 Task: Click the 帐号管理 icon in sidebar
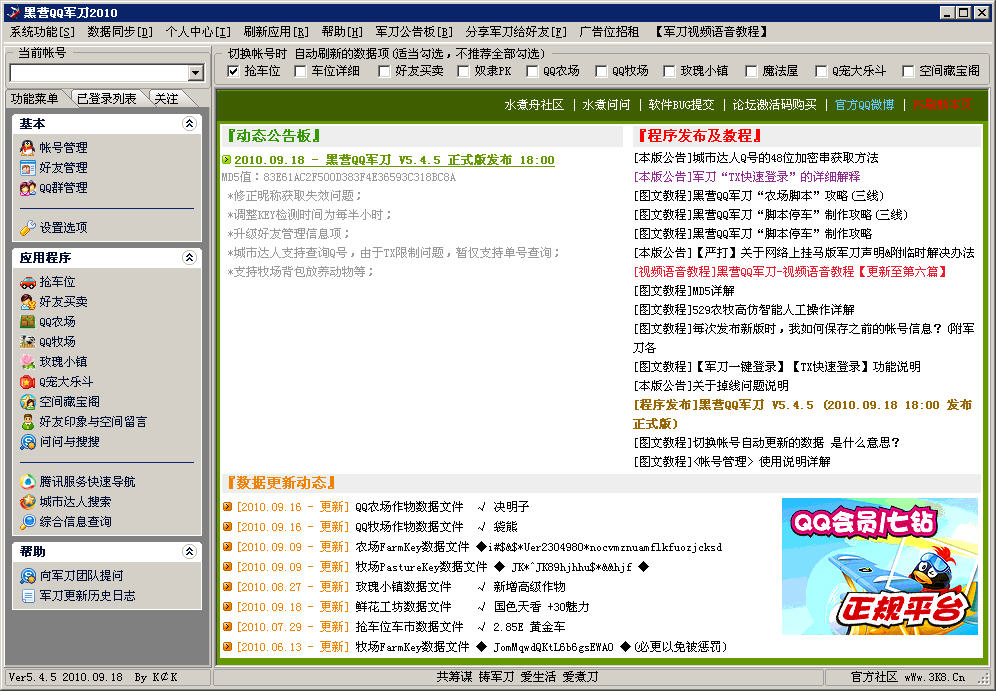[28, 148]
